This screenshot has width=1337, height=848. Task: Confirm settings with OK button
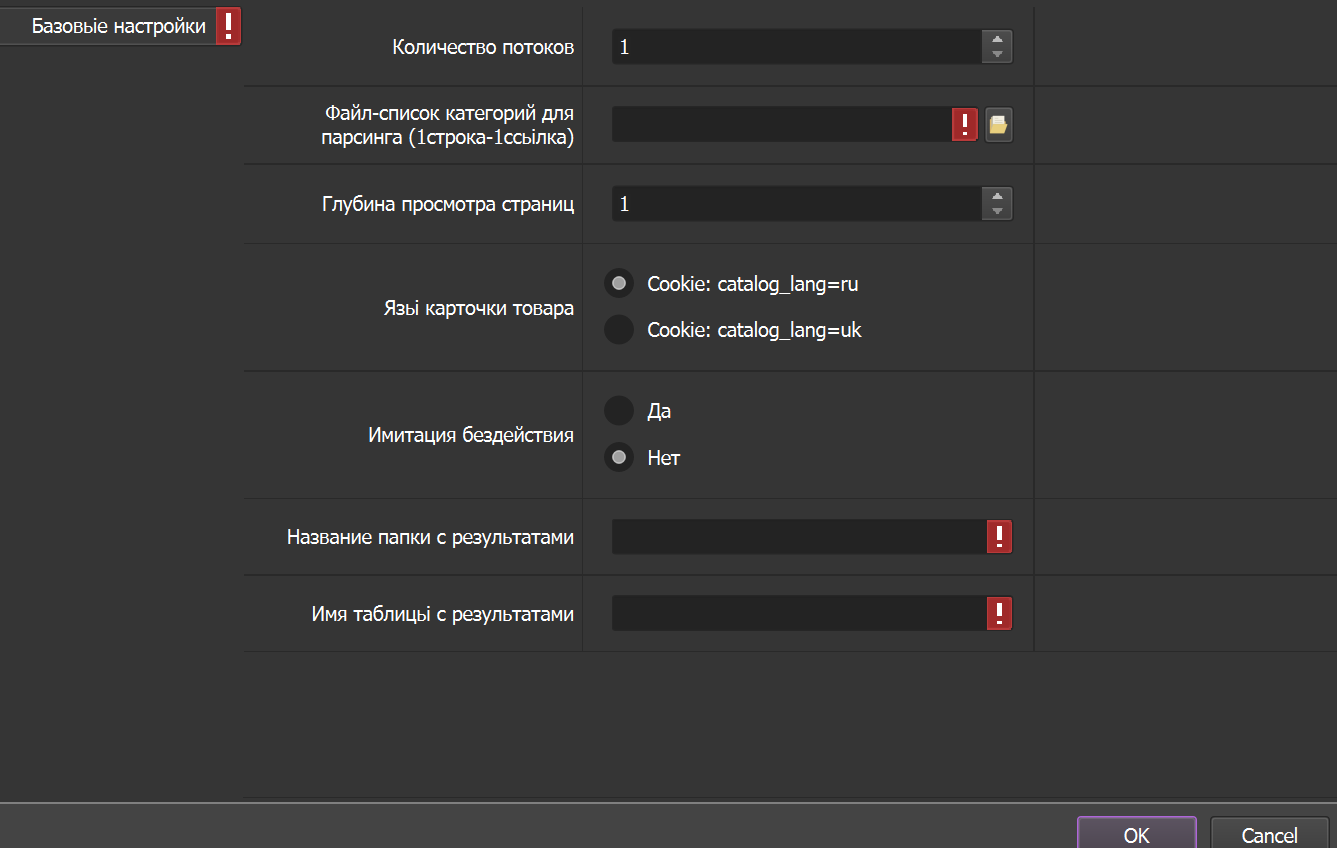click(x=1137, y=835)
